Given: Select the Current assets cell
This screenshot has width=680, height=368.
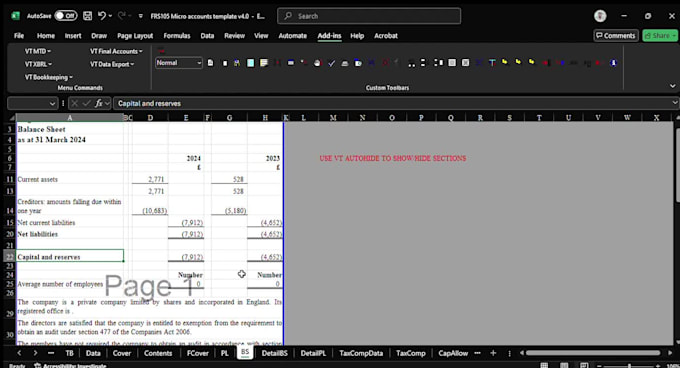Looking at the screenshot, I should pyautogui.click(x=70, y=179).
